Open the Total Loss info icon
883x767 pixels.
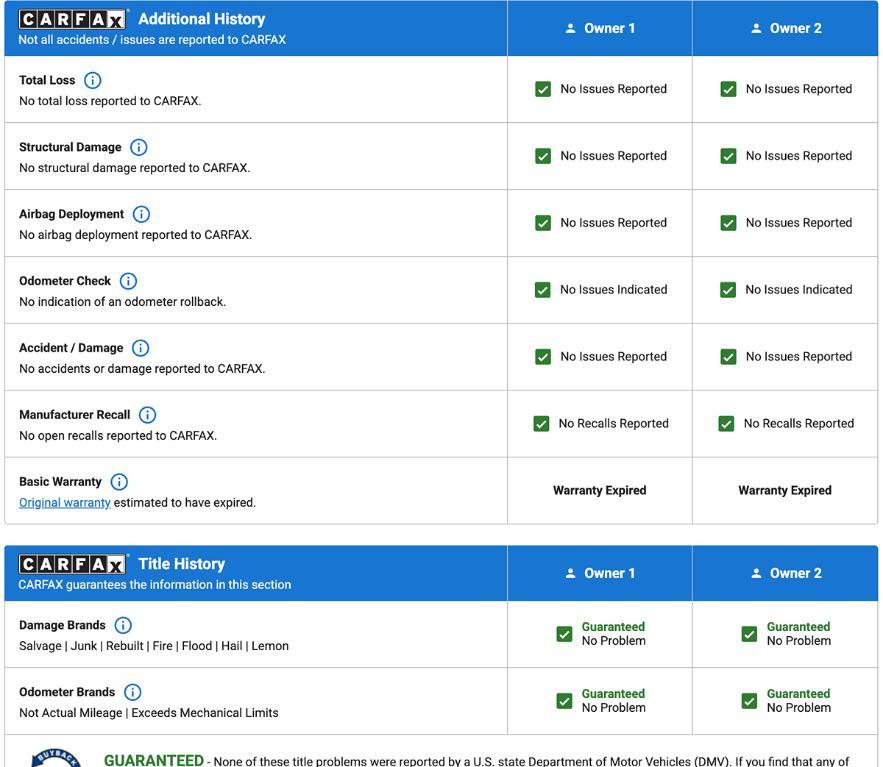pyautogui.click(x=93, y=81)
